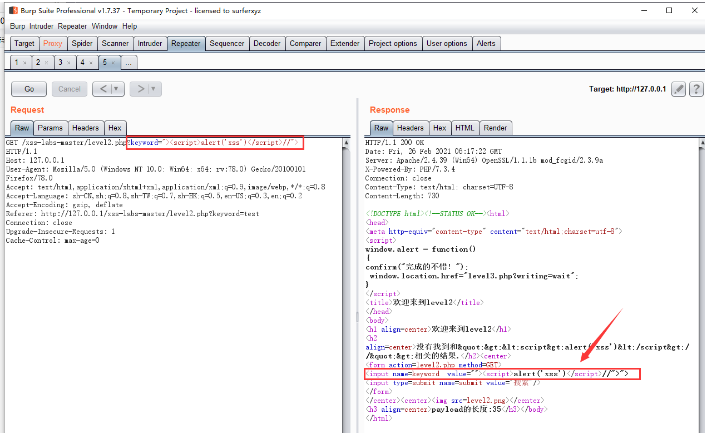705x433 pixels.
Task: Select Response Render view tab
Action: 495,128
